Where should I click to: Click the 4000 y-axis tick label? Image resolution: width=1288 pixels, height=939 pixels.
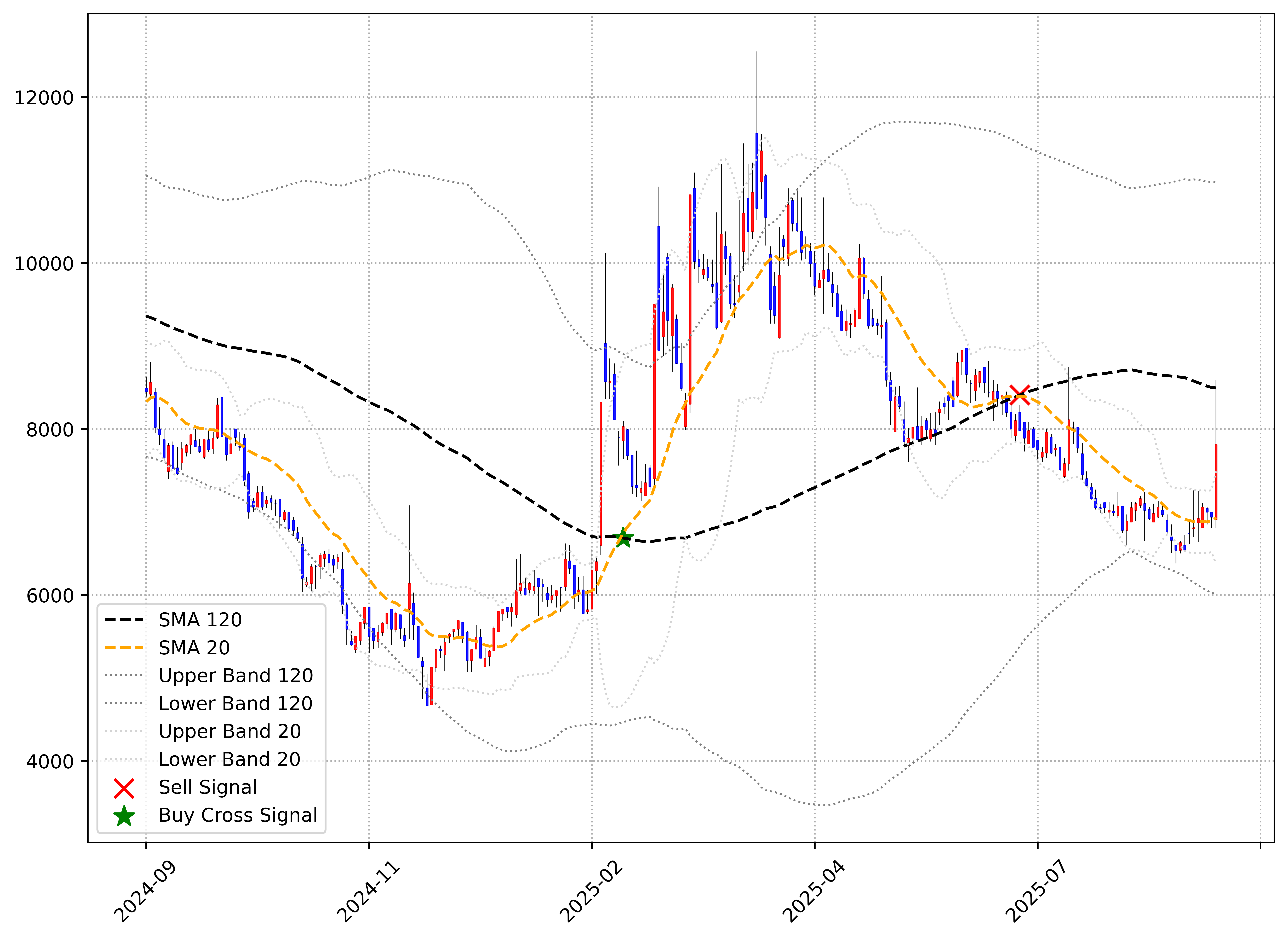click(x=50, y=762)
